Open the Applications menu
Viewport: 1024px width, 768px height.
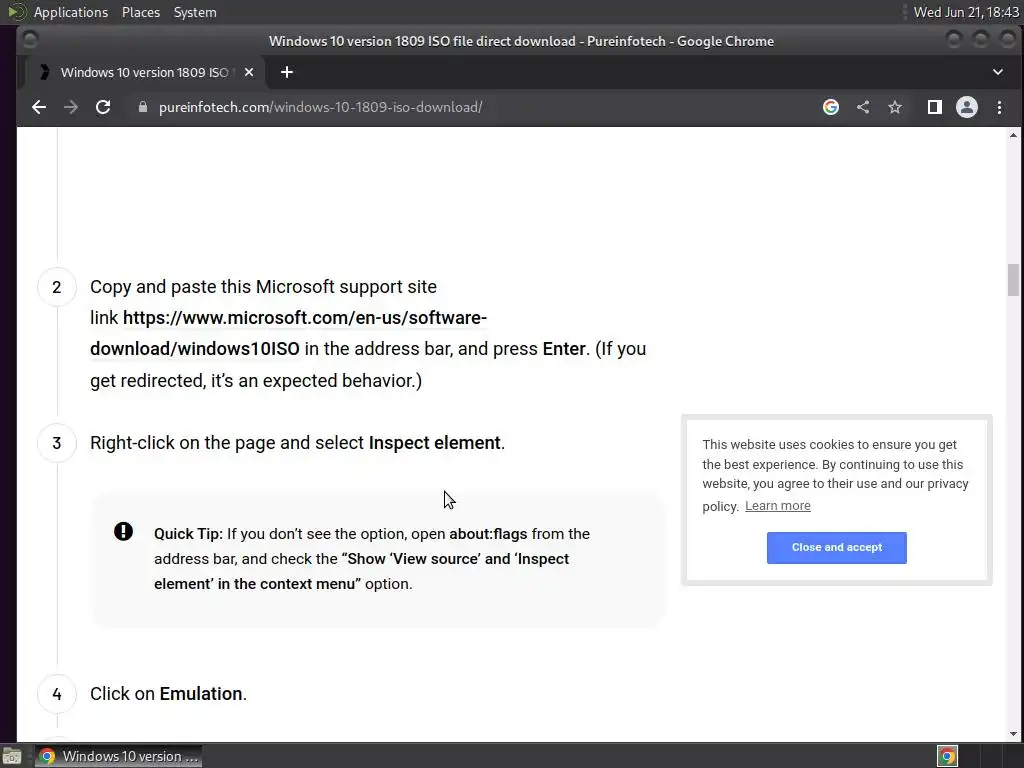point(71,12)
